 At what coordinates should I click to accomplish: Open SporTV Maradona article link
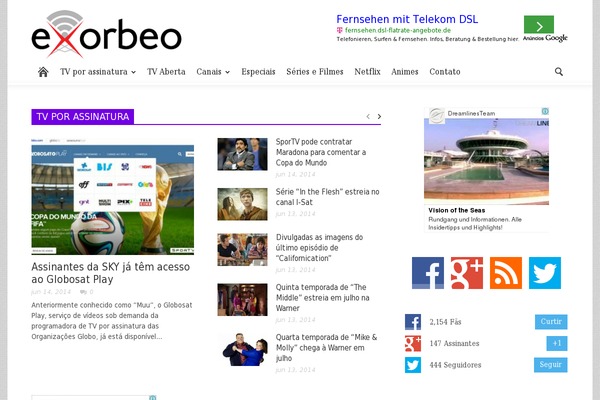point(321,152)
